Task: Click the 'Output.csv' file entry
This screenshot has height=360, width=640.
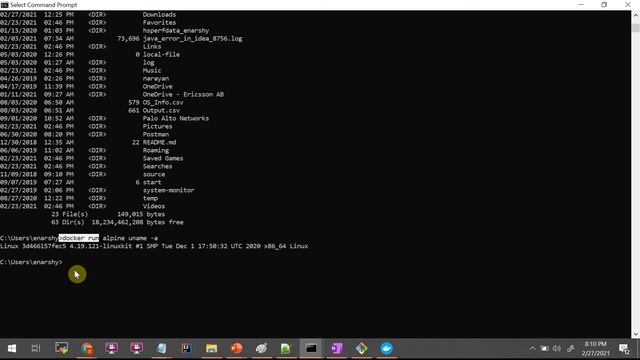Action: pos(161,110)
